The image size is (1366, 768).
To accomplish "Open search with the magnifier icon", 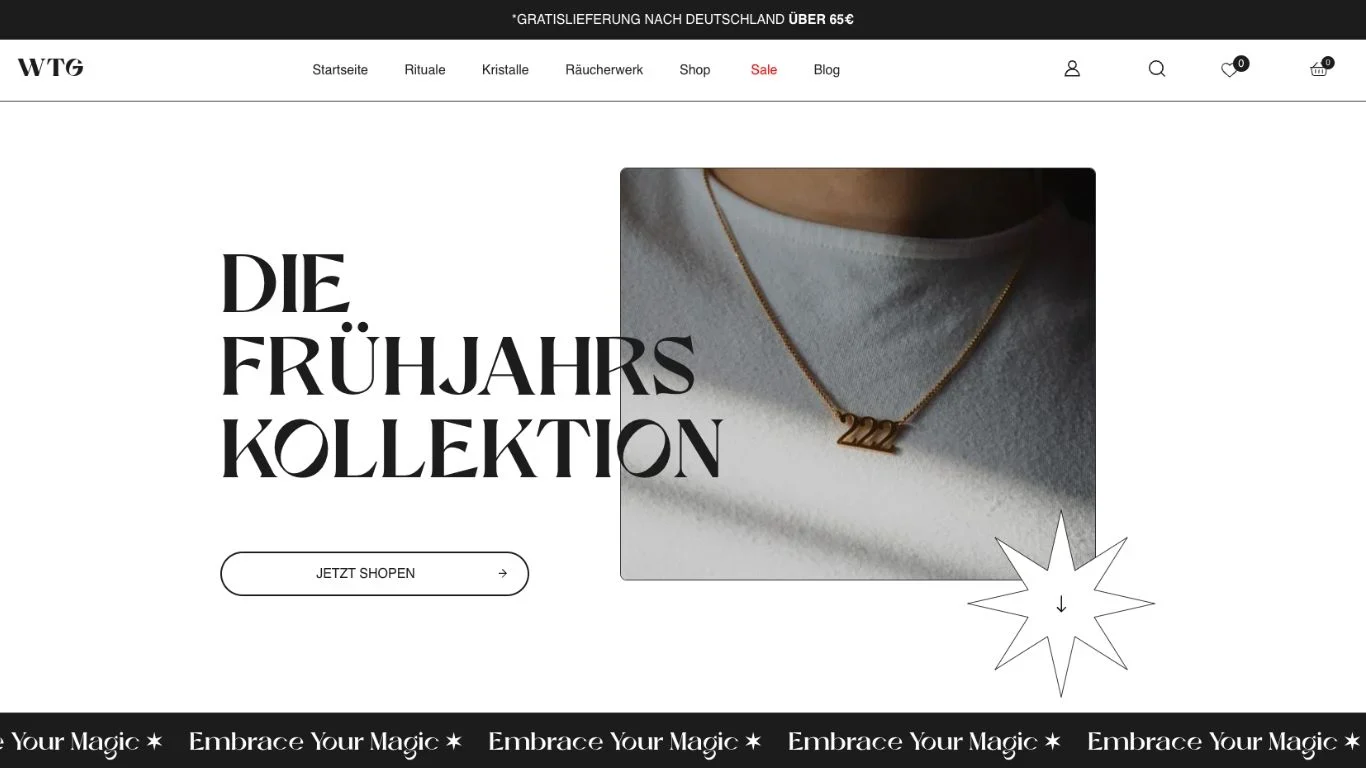I will tap(1157, 69).
